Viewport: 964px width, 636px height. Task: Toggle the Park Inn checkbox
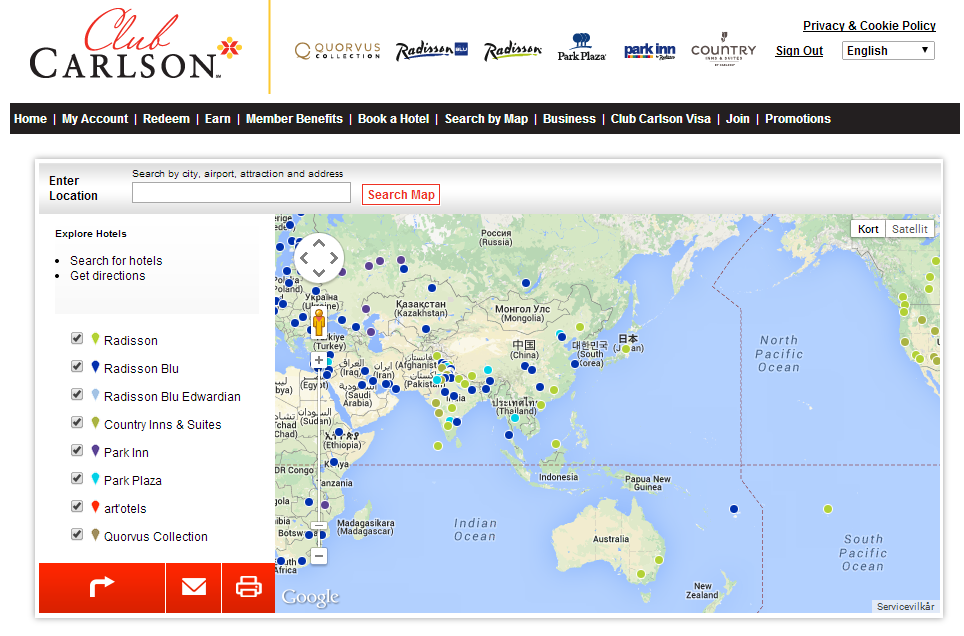pyautogui.click(x=77, y=451)
